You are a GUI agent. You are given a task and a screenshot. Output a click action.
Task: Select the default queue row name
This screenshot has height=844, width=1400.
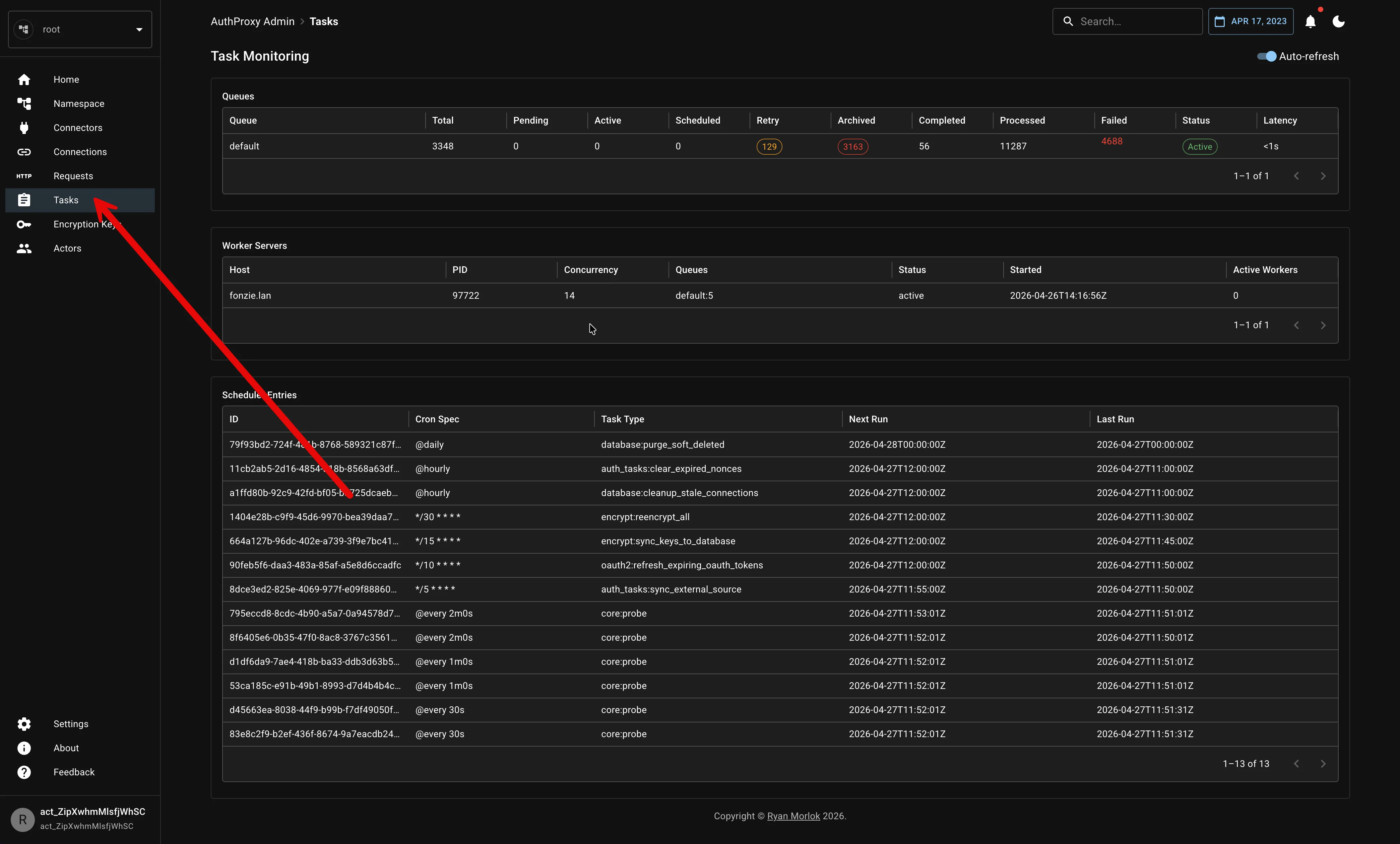point(244,146)
